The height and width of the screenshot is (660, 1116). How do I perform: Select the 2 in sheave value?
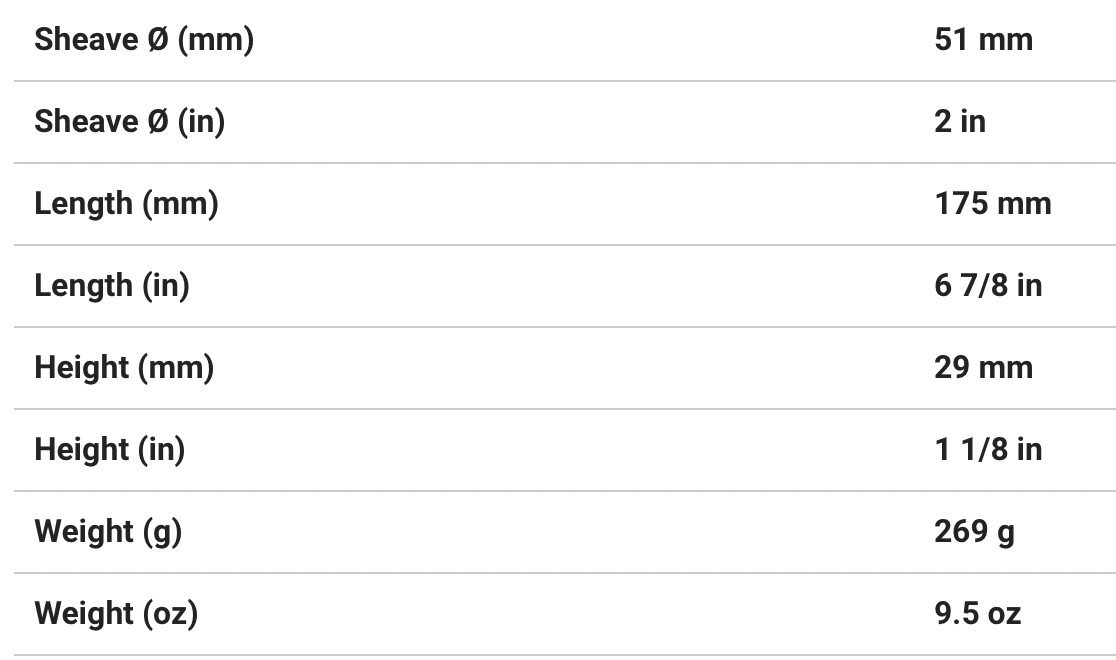pos(960,122)
